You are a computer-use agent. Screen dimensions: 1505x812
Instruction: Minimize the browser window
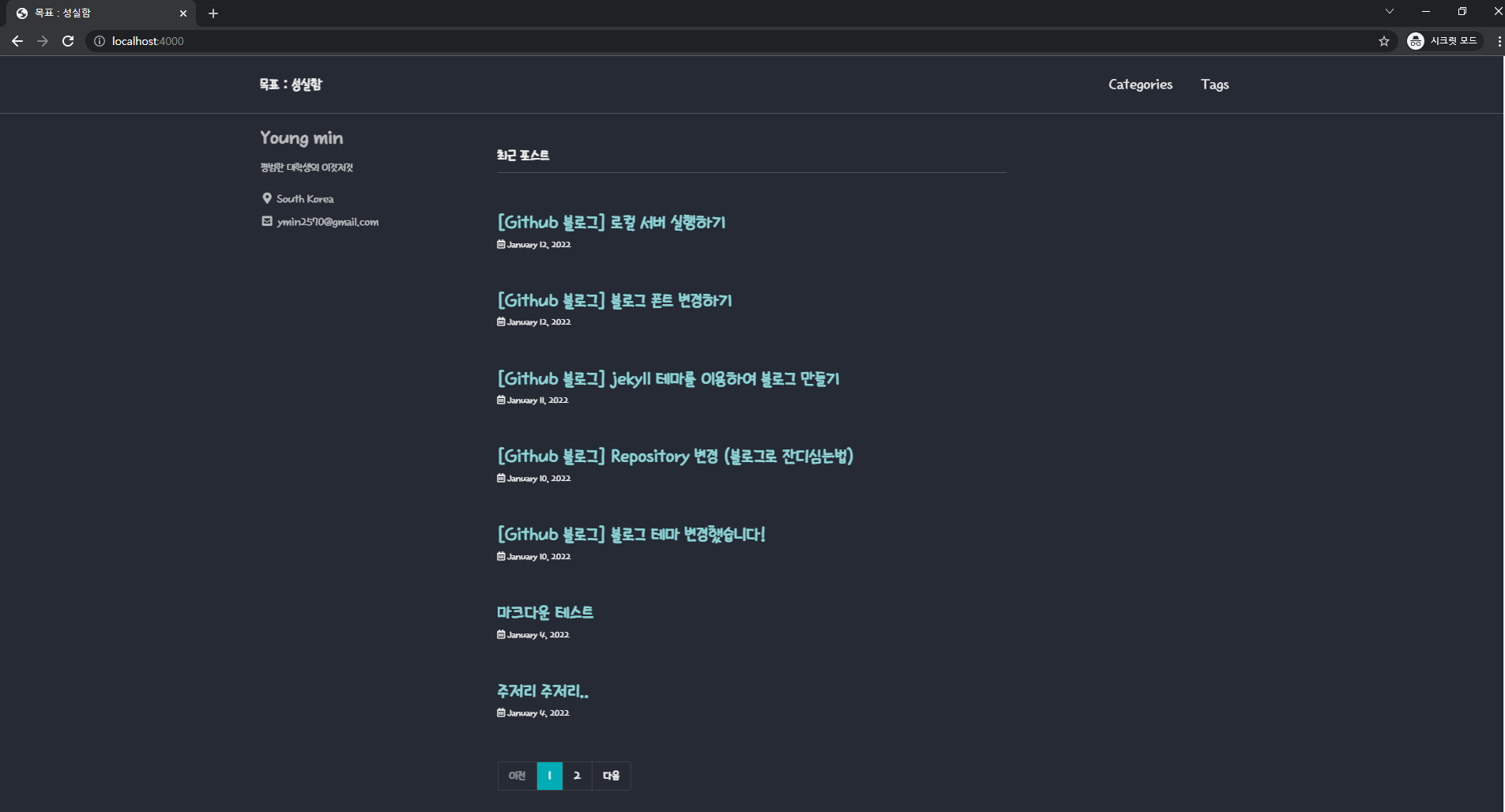[1426, 11]
